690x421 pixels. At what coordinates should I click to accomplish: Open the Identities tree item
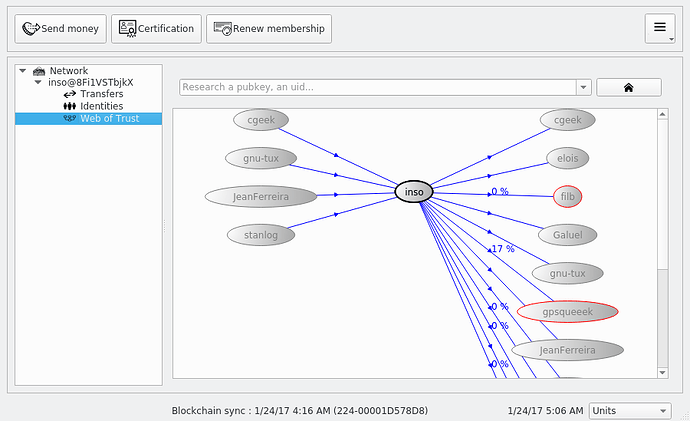(102, 106)
